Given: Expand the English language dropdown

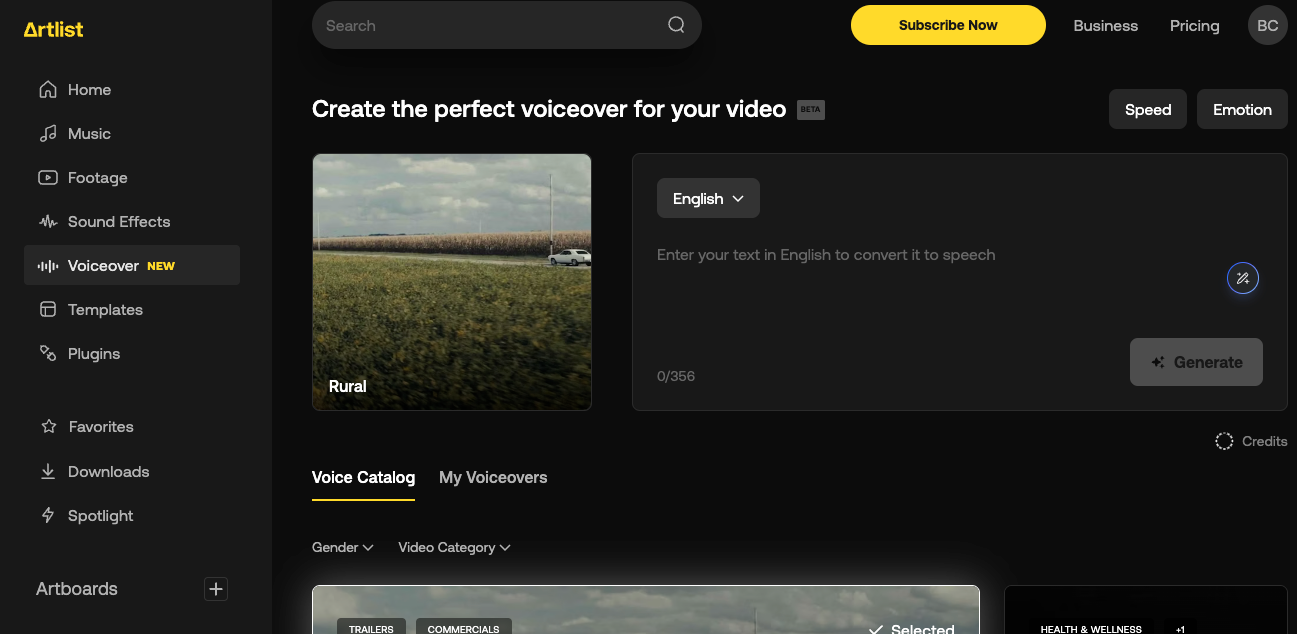Looking at the screenshot, I should pos(708,199).
